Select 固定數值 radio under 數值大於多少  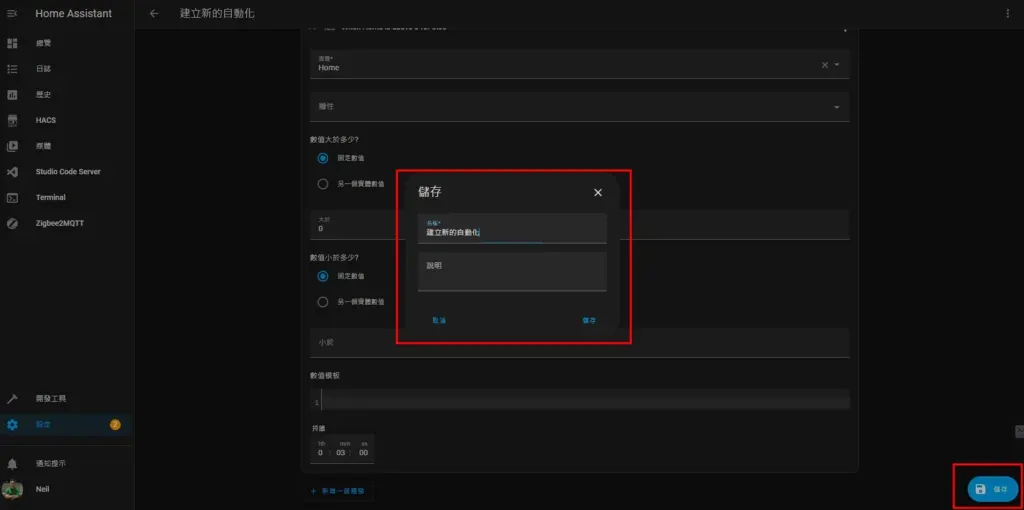(x=323, y=158)
